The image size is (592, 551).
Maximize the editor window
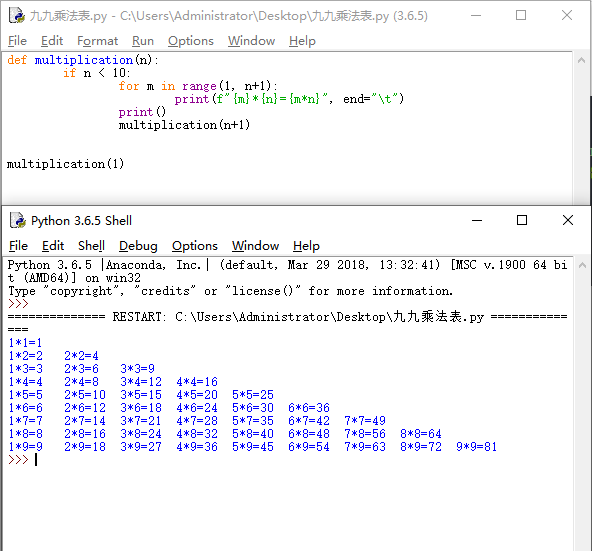521,15
